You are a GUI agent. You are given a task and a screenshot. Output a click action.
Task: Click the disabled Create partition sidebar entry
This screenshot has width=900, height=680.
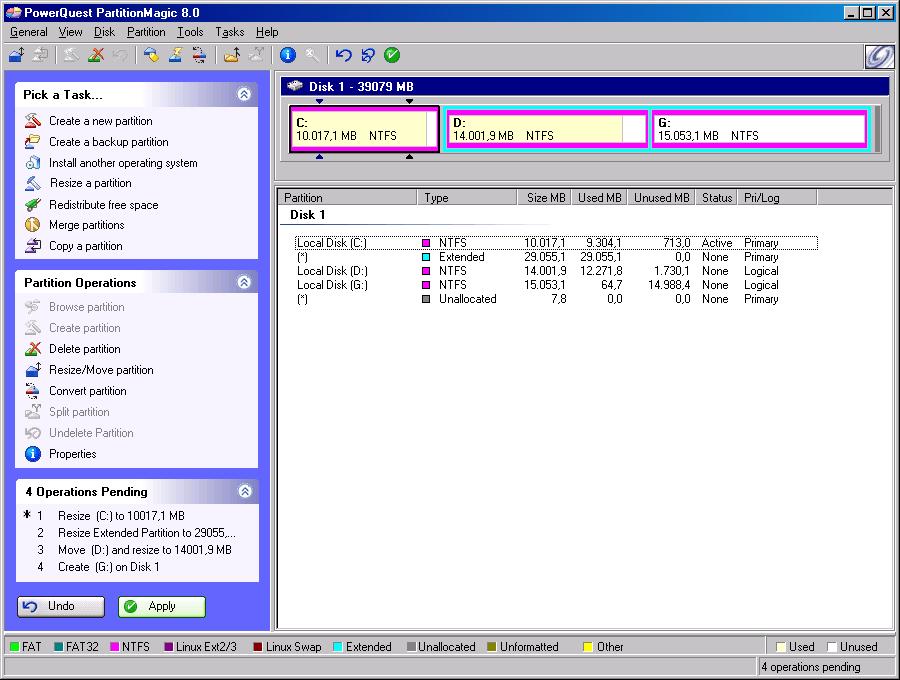pos(85,328)
